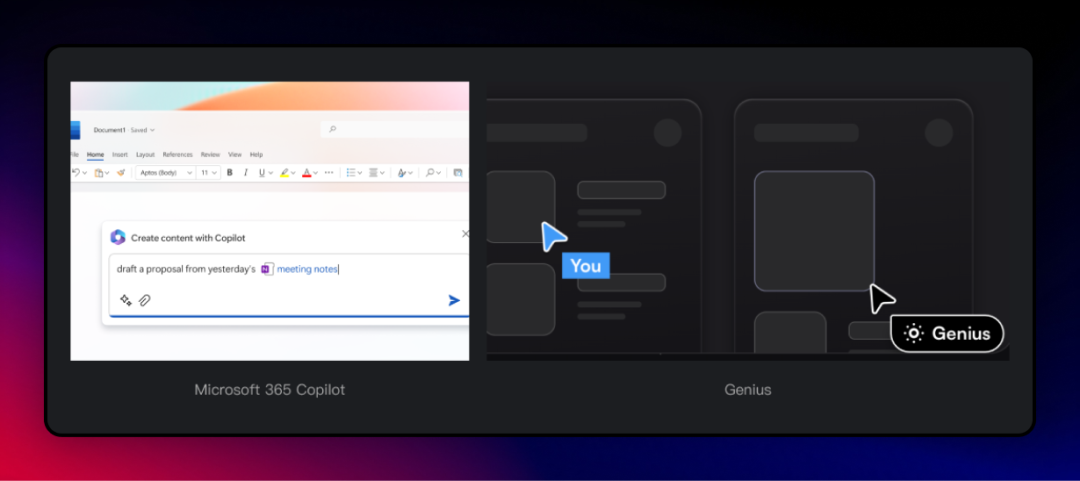Viewport: 1080px width, 481px height.
Task: Toggle italic formatting in the ribbon
Action: click(x=244, y=173)
